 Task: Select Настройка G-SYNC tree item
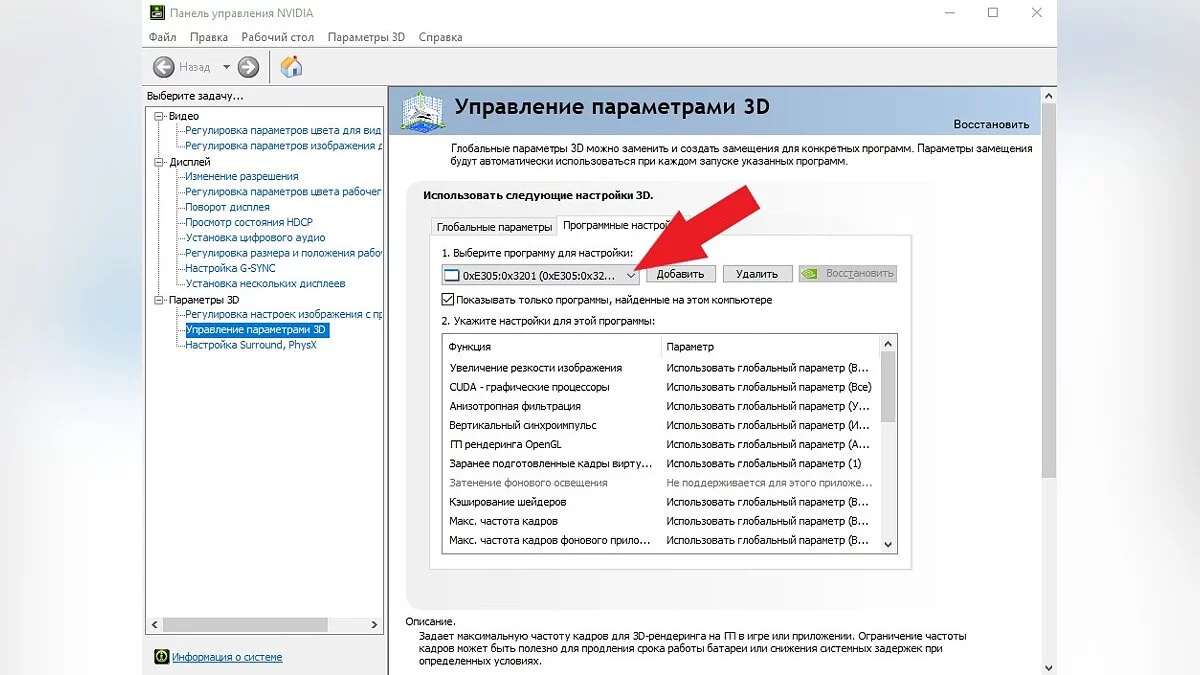[x=230, y=269]
